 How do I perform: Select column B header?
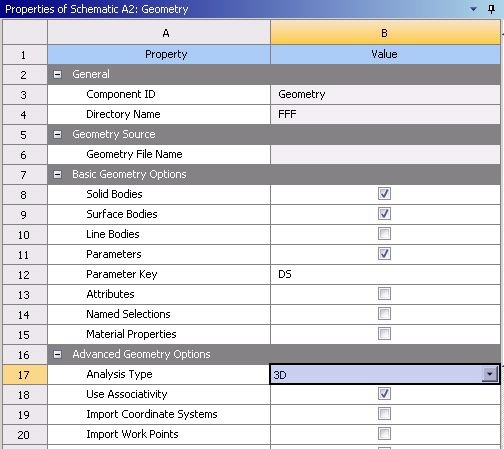385,32
